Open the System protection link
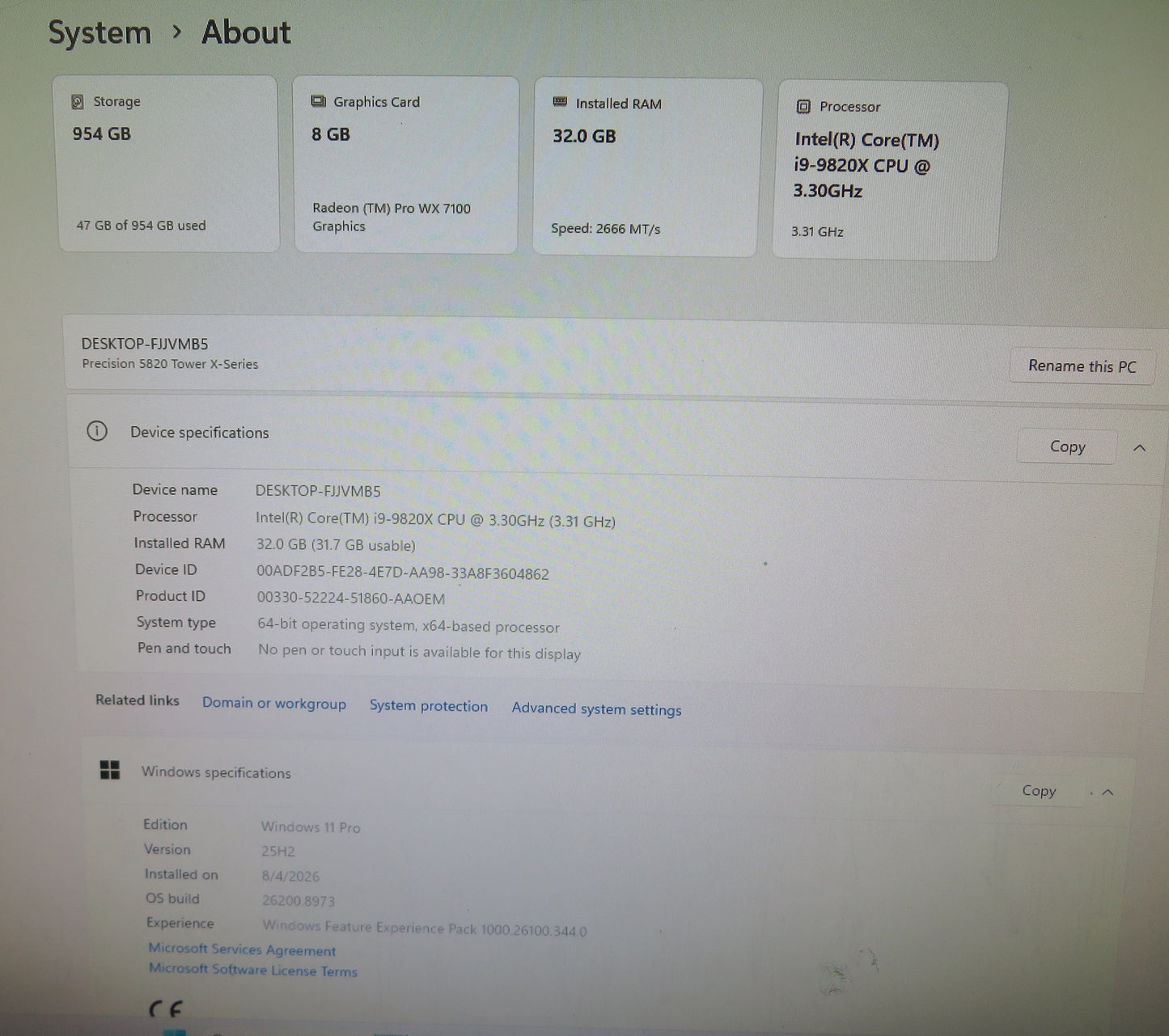The image size is (1169, 1036). [x=429, y=706]
